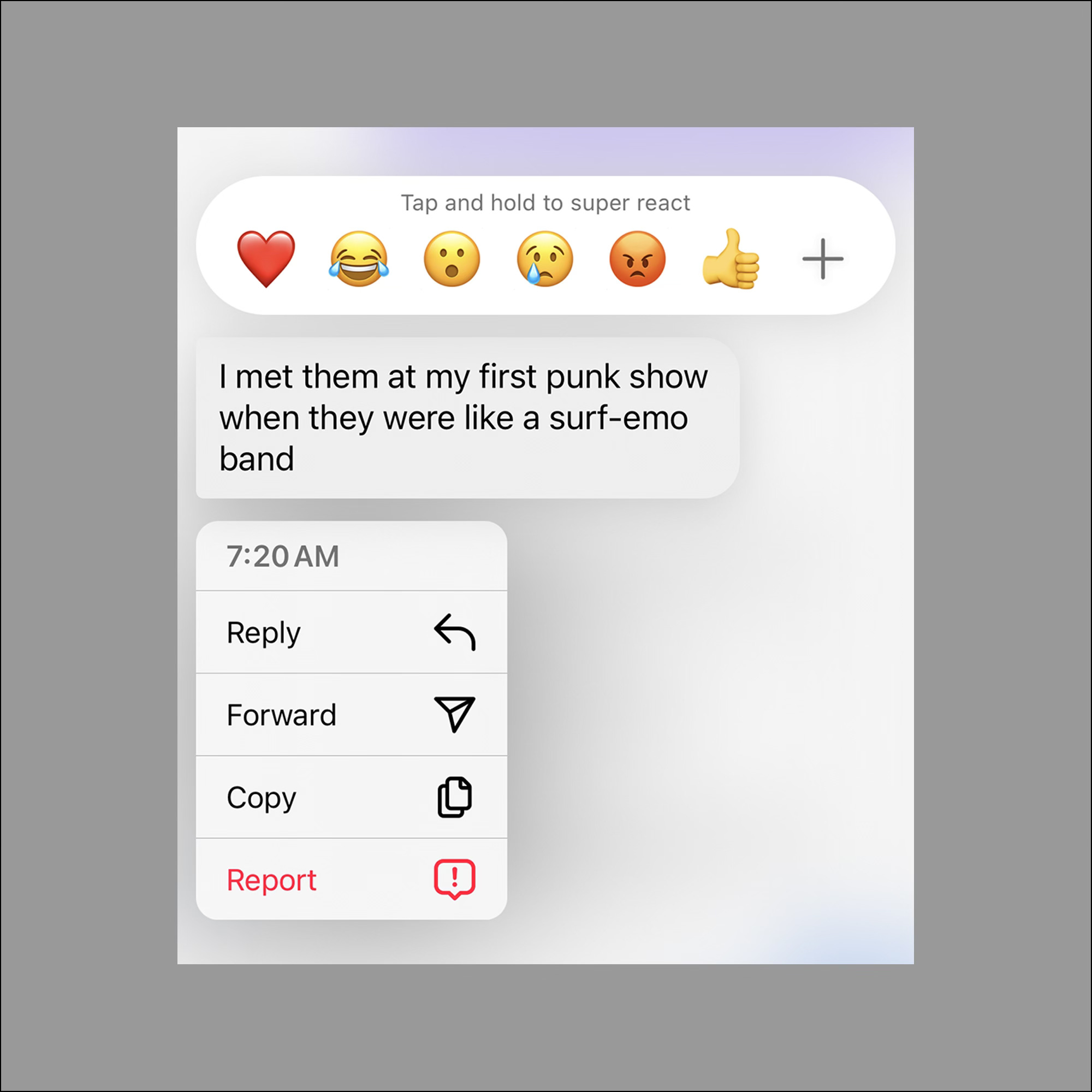Click the red report alert icon
This screenshot has width=1092, height=1092.
coord(454,880)
